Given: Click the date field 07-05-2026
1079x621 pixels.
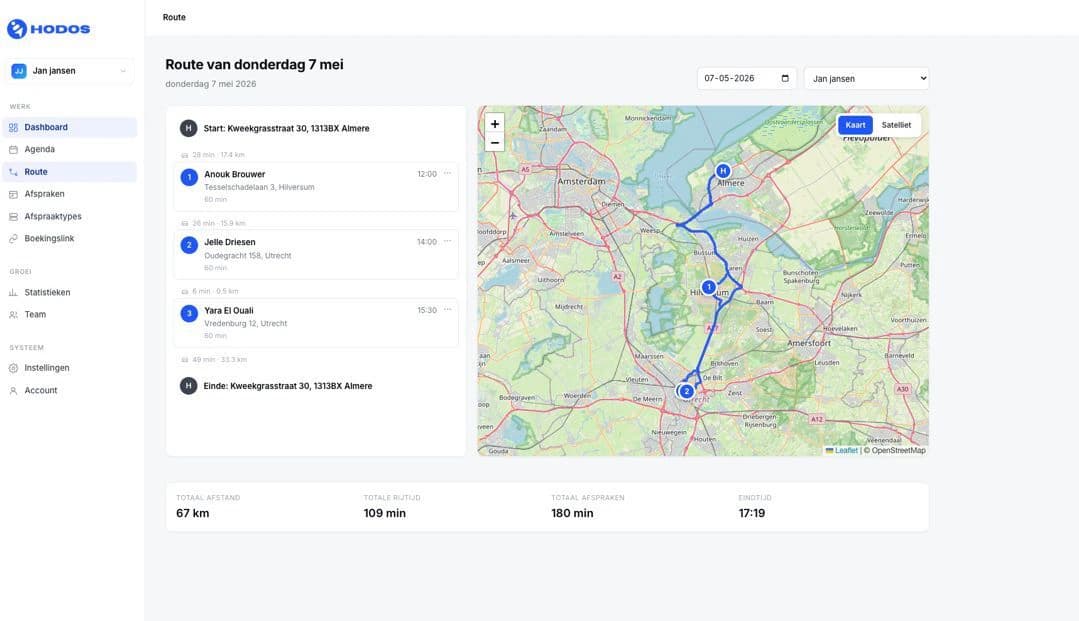Looking at the screenshot, I should tap(747, 78).
